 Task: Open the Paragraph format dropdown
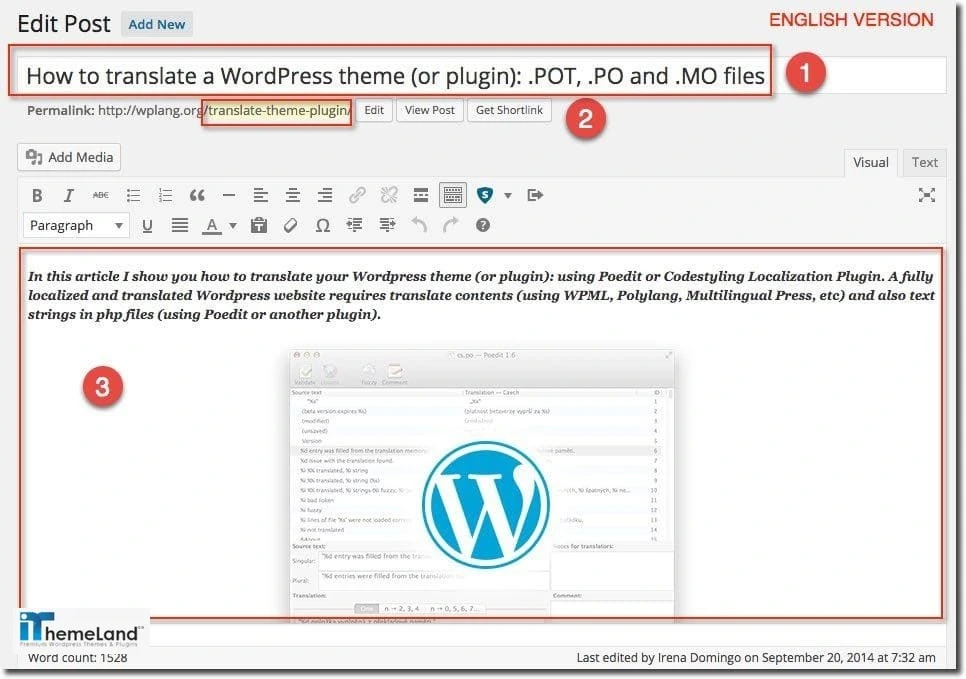pyautogui.click(x=76, y=226)
